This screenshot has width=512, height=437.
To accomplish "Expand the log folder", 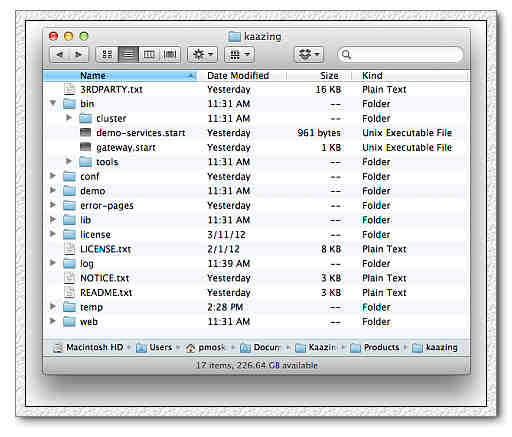I will (x=53, y=263).
